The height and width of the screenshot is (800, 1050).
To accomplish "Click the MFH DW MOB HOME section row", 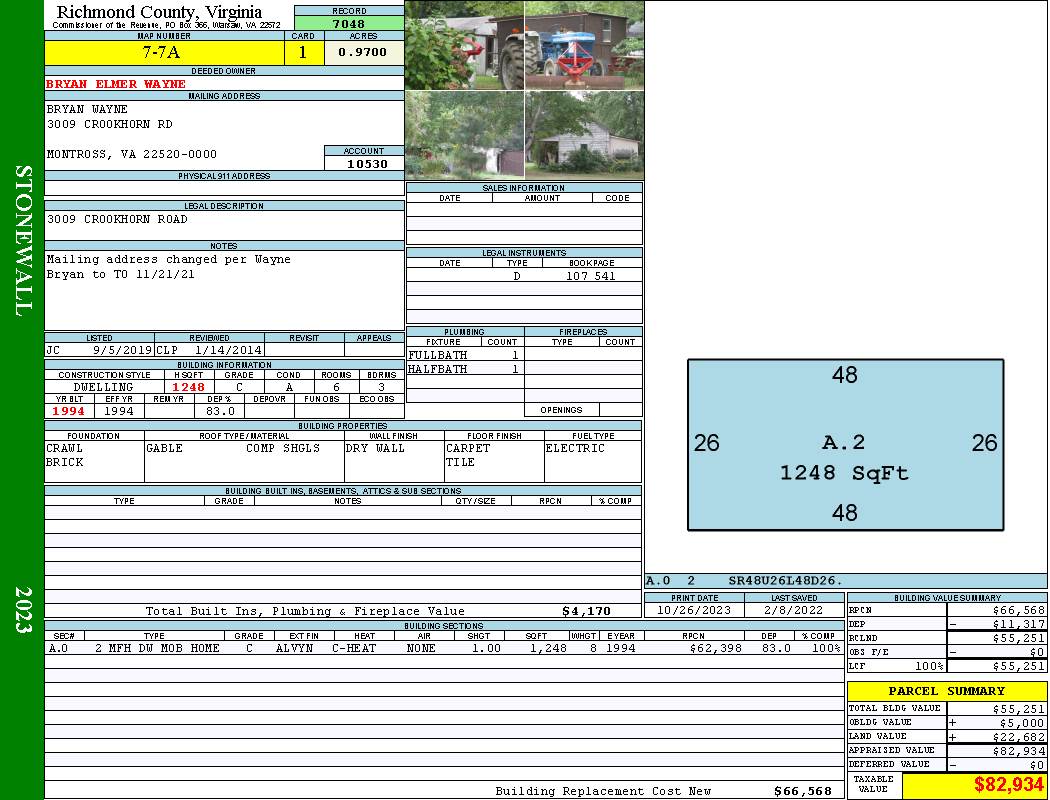I will tap(444, 648).
